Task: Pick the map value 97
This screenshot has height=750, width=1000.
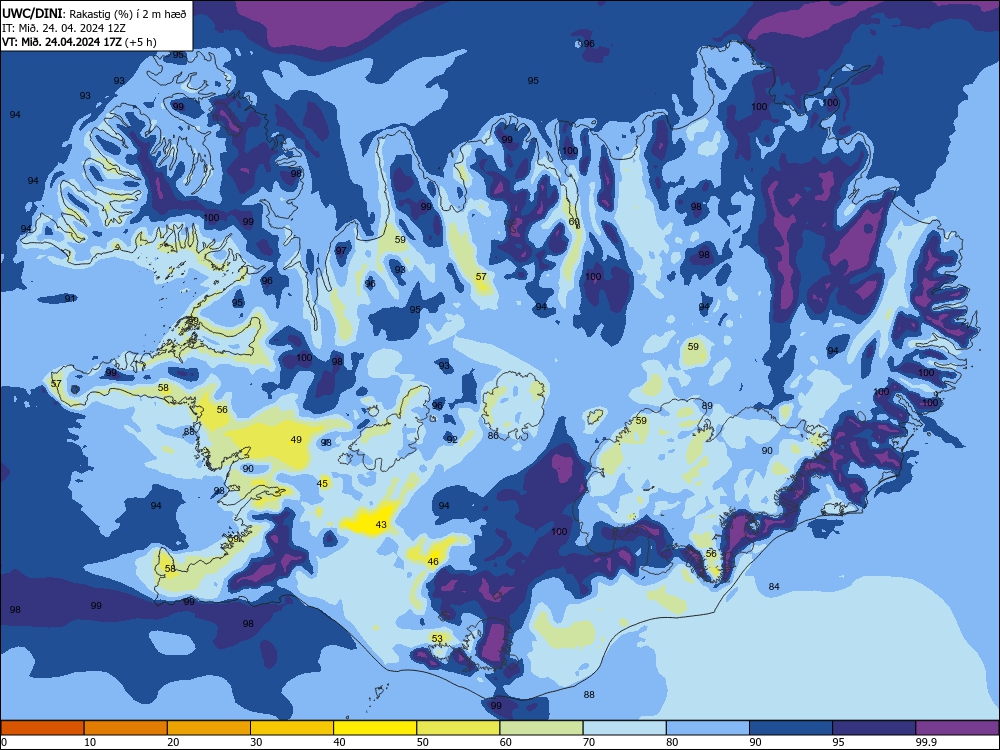Action: point(341,250)
